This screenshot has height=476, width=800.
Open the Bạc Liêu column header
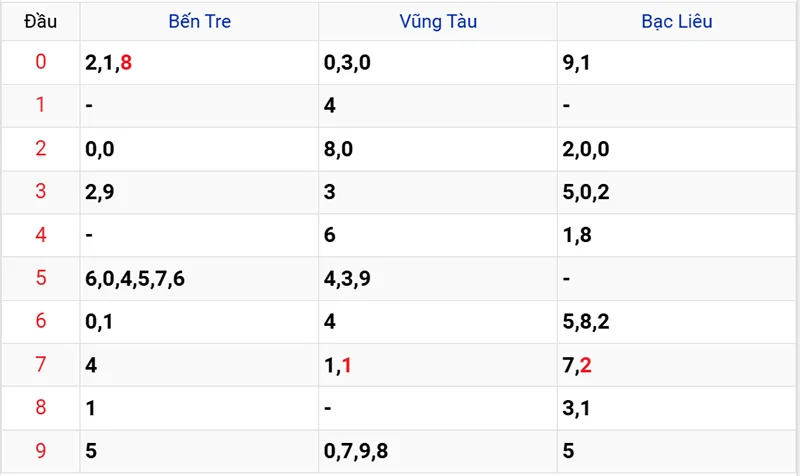pyautogui.click(x=676, y=21)
